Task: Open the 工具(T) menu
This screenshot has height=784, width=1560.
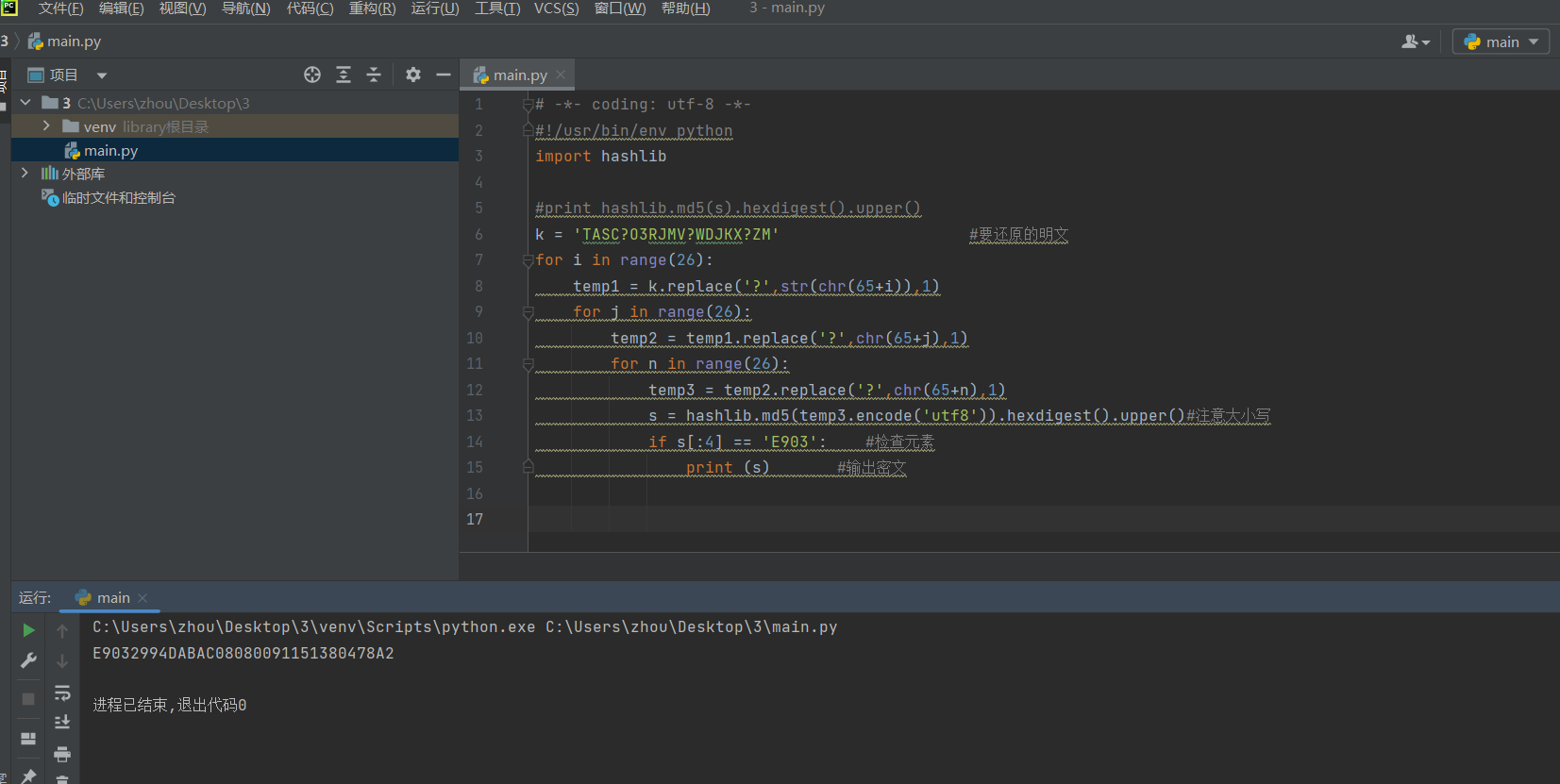Action: 496,8
